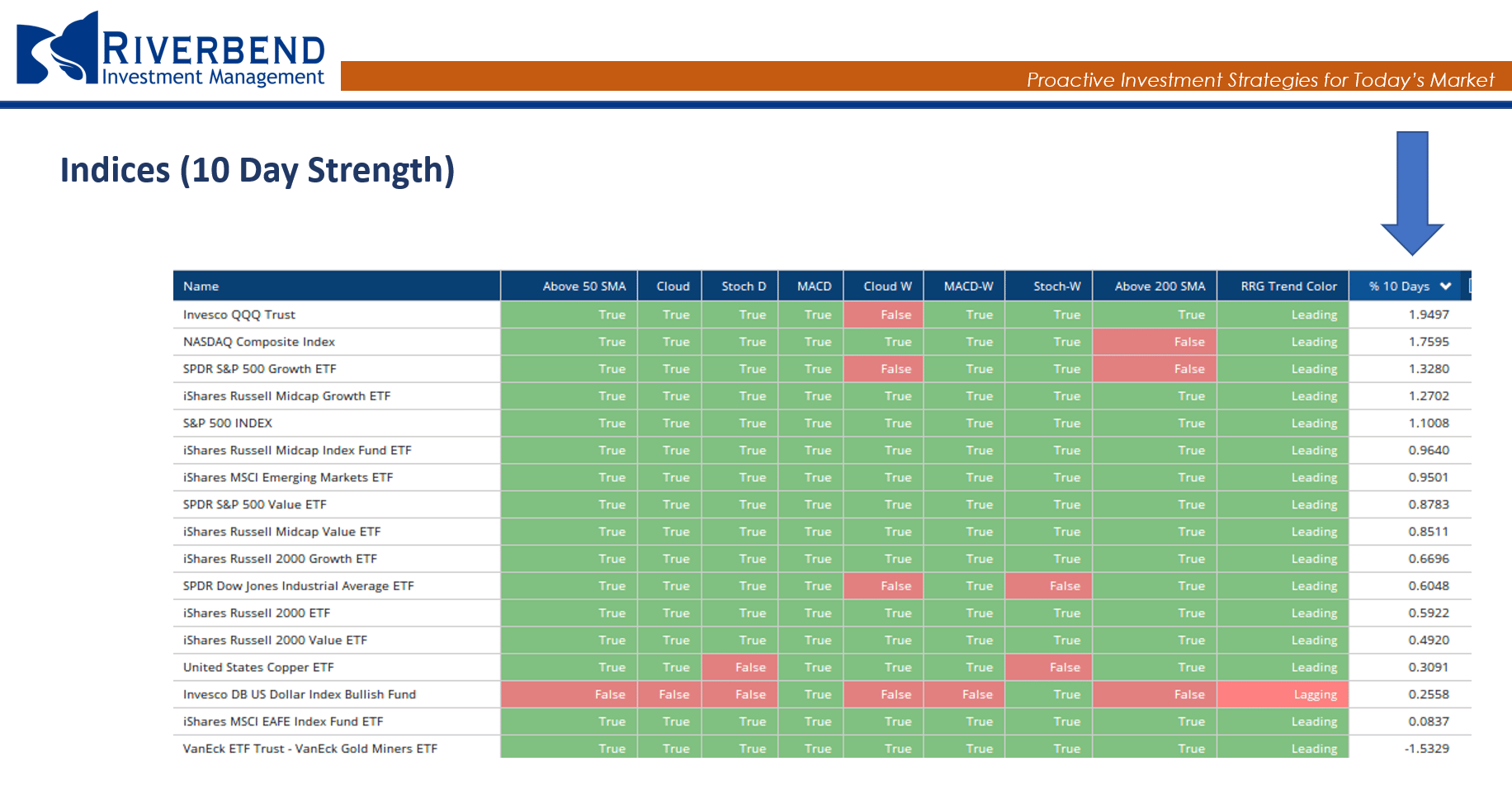Click the Proactive Investment Strategies tagline

coord(1260,80)
